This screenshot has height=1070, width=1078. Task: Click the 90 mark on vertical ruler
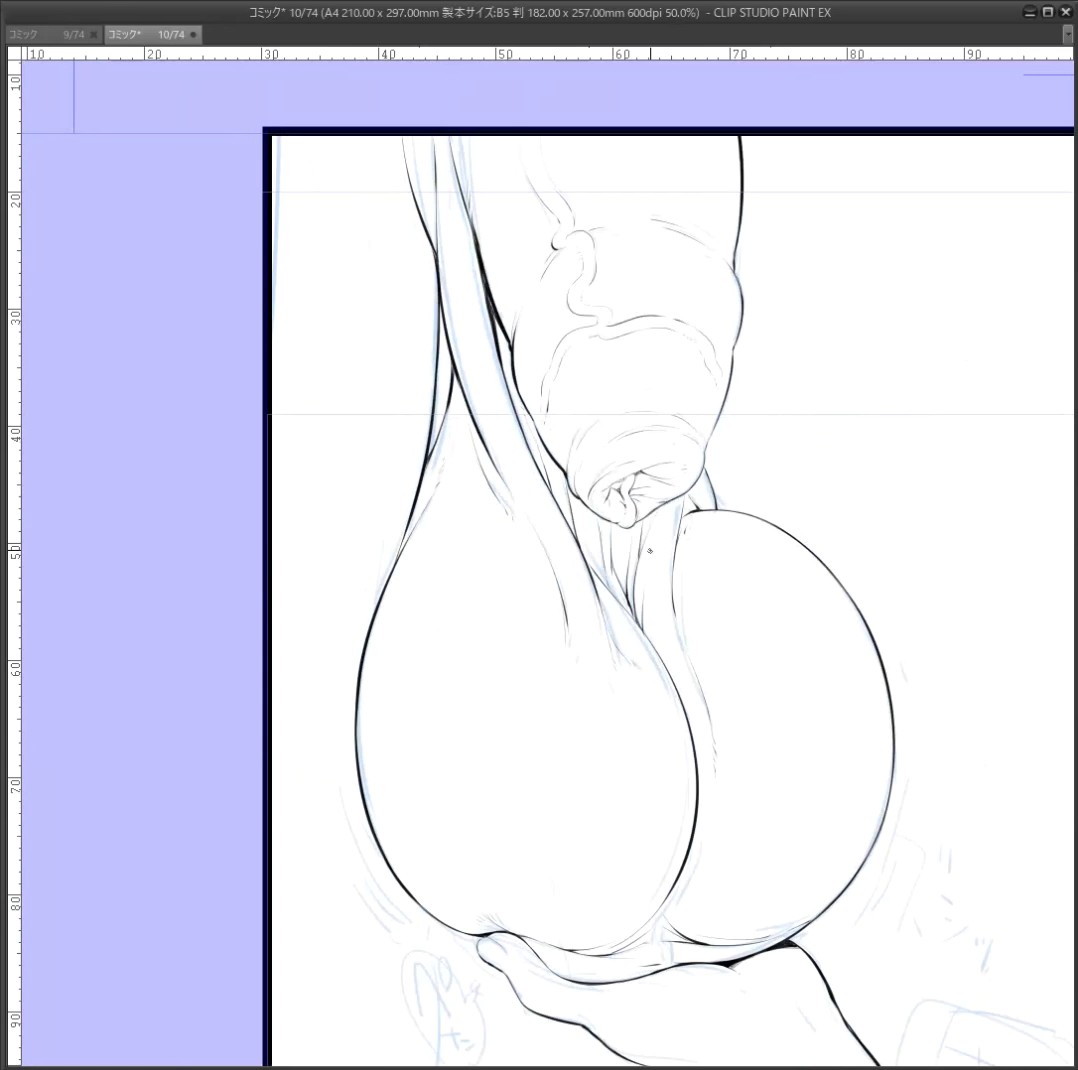tap(14, 1020)
